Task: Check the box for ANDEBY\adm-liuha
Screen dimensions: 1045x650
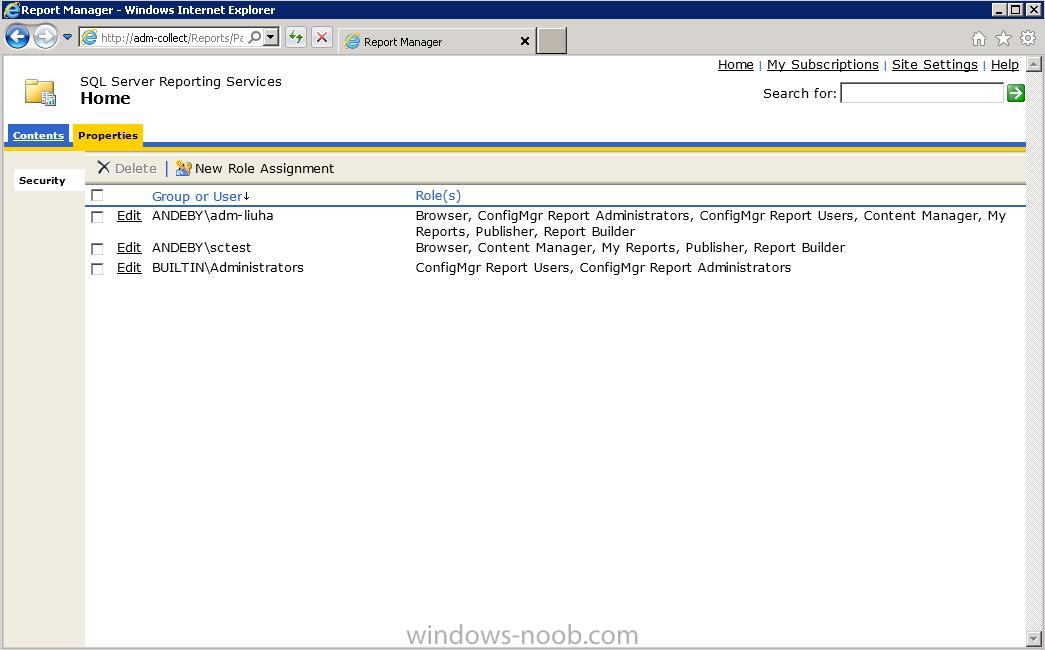Action: [97, 217]
